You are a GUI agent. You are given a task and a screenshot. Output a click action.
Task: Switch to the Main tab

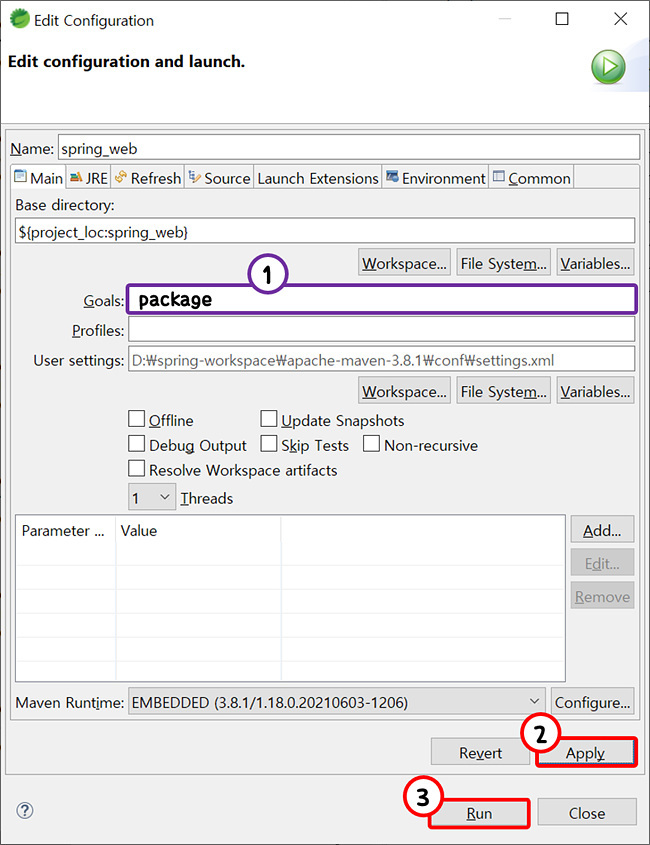pos(39,178)
